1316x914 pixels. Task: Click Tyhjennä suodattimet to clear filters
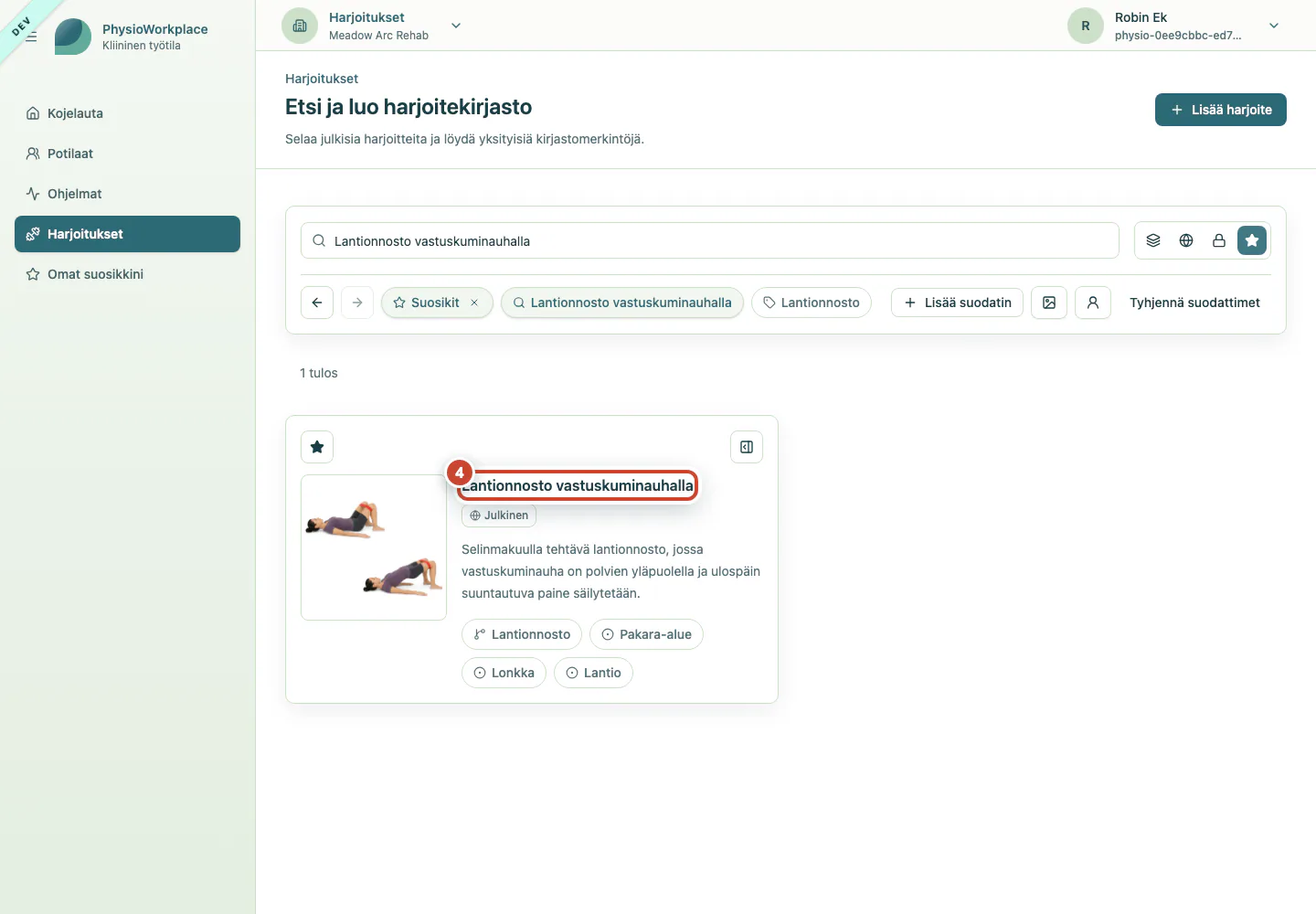[x=1194, y=303]
